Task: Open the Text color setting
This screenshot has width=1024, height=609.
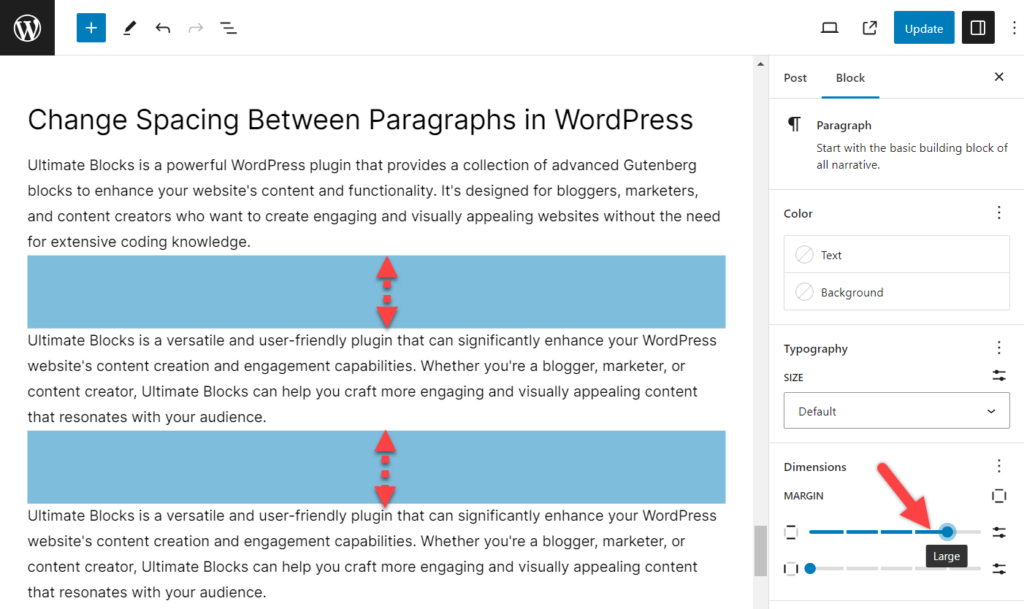Action: coord(896,254)
